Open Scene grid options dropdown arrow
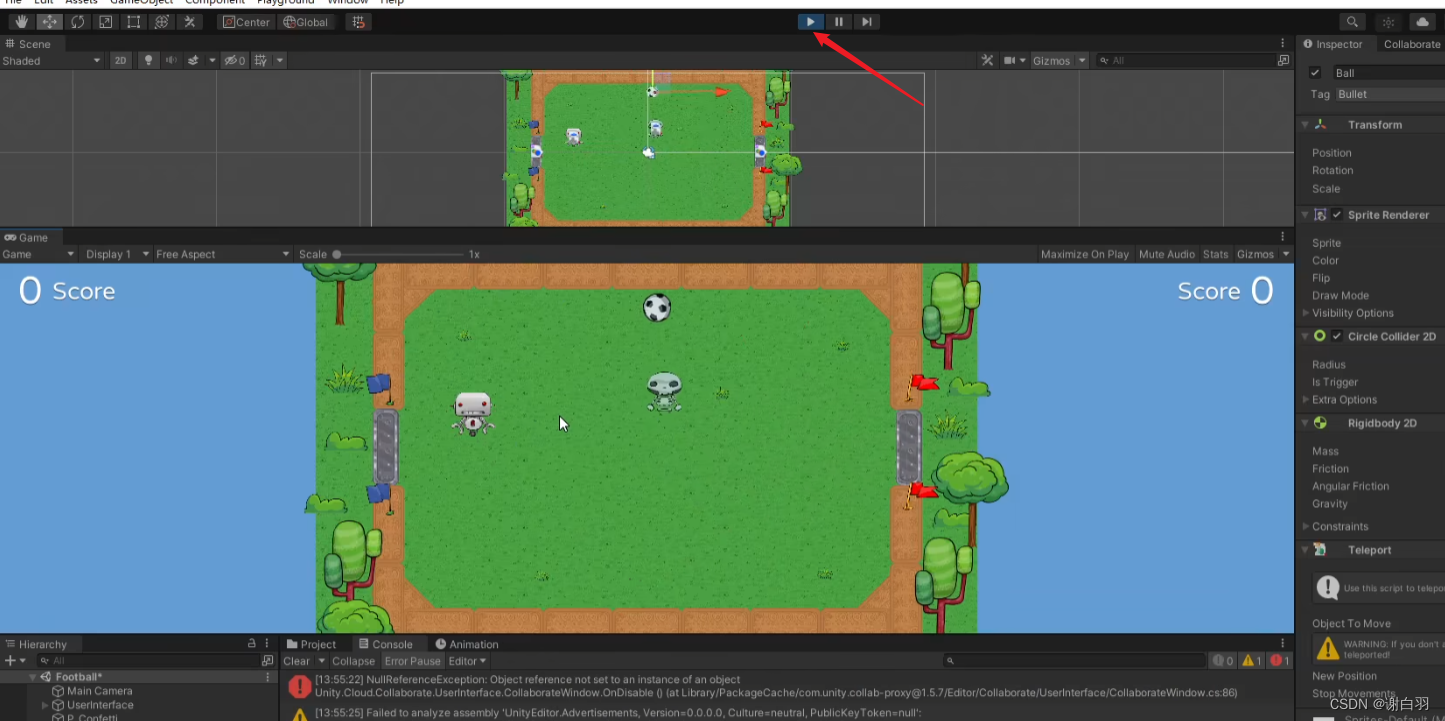1445x721 pixels. click(280, 60)
